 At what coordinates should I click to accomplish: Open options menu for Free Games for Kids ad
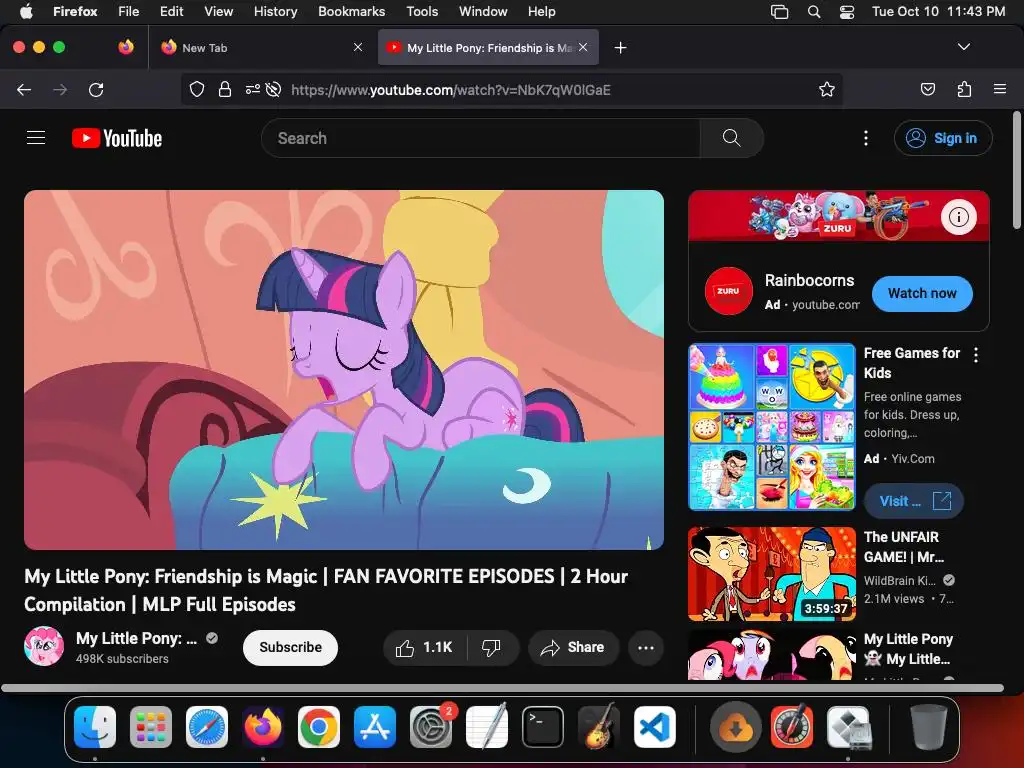coord(976,355)
